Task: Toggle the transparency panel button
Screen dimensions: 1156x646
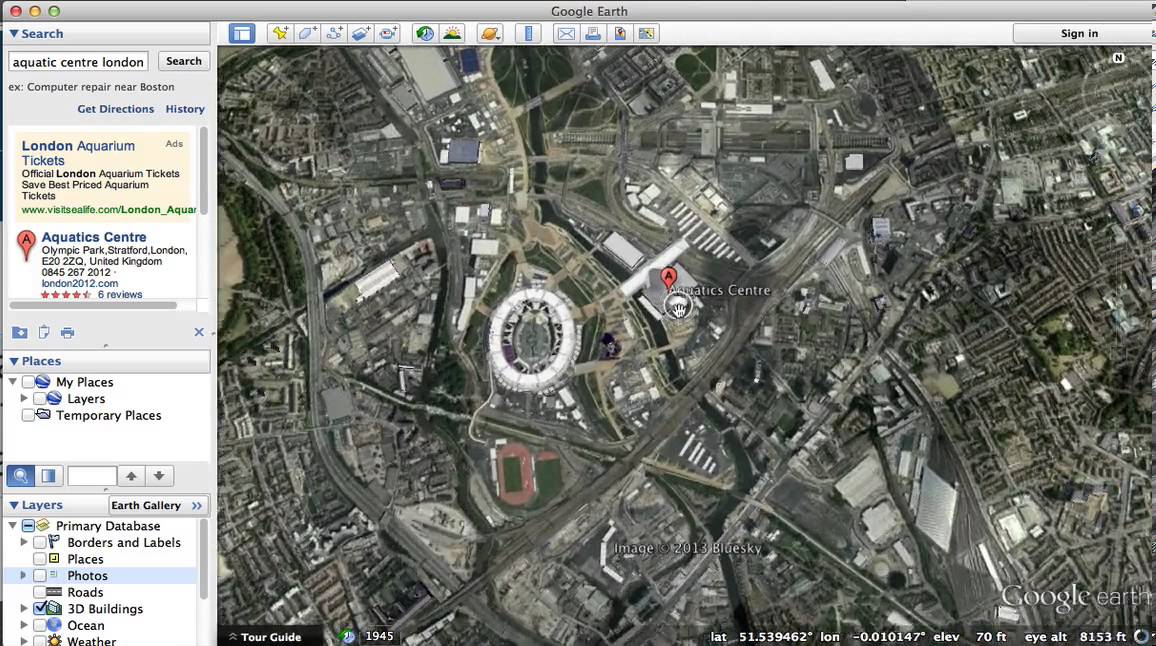Action: click(x=49, y=476)
